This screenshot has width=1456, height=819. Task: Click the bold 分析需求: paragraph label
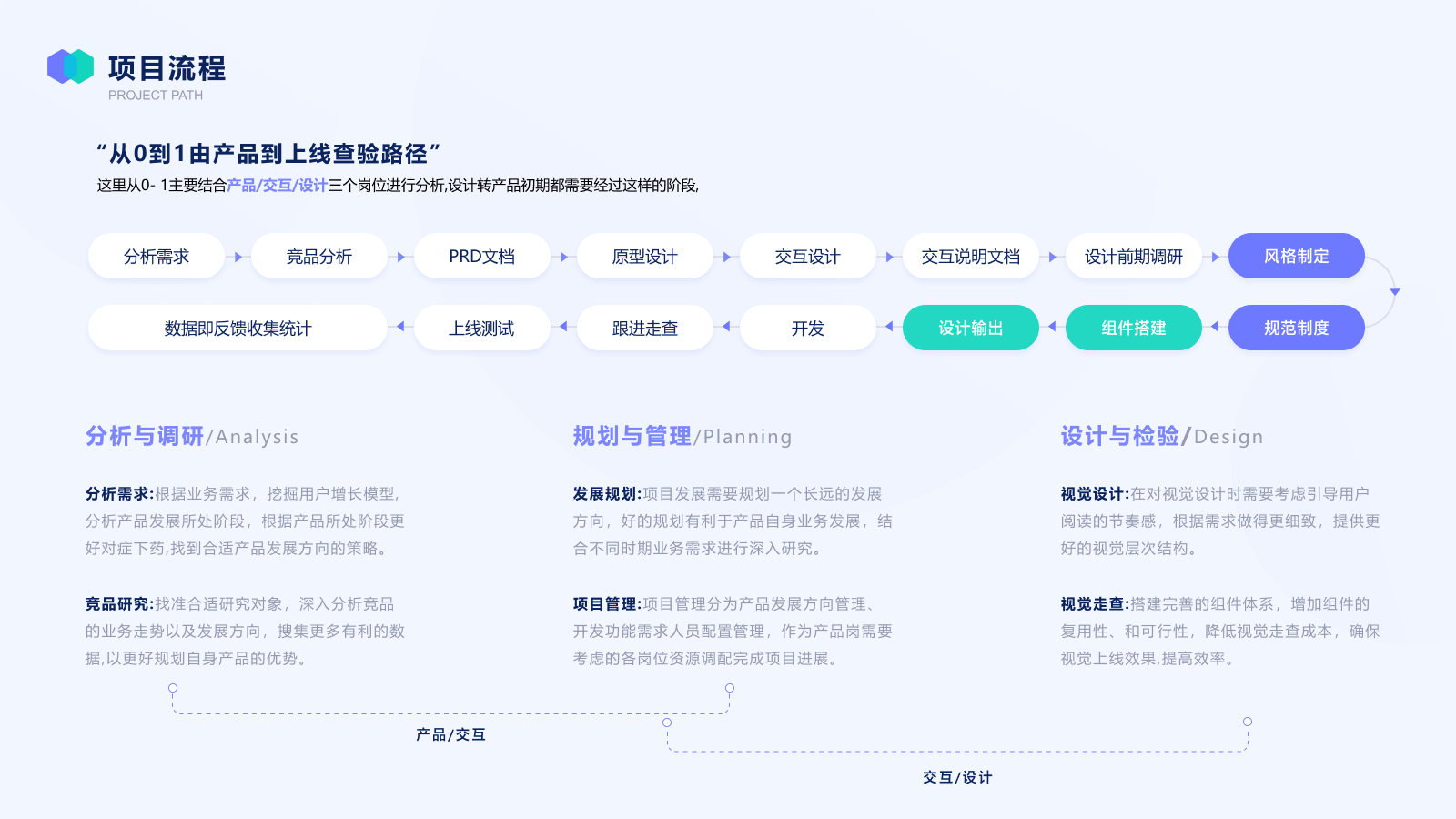(120, 493)
